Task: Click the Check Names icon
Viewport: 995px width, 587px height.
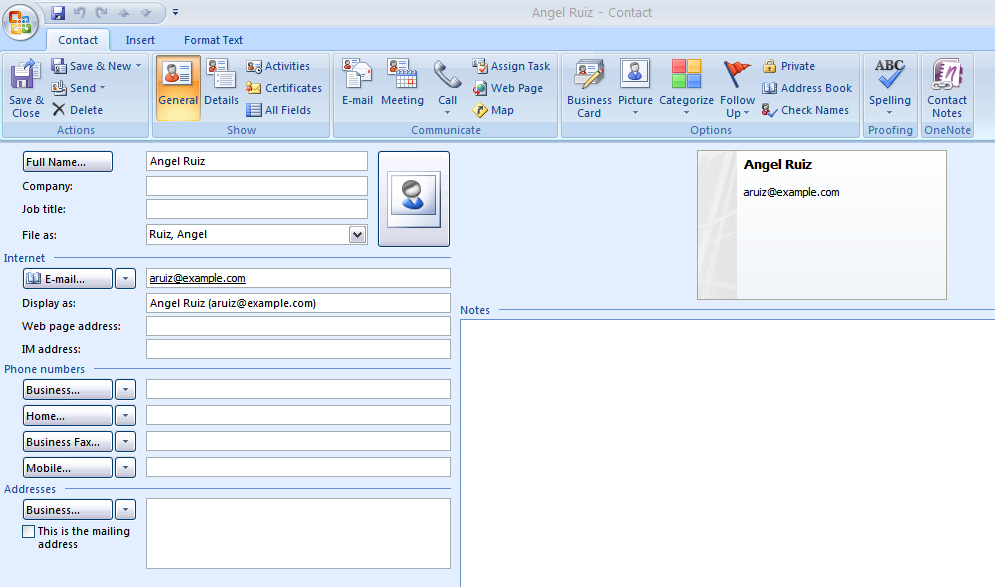Action: 770,110
